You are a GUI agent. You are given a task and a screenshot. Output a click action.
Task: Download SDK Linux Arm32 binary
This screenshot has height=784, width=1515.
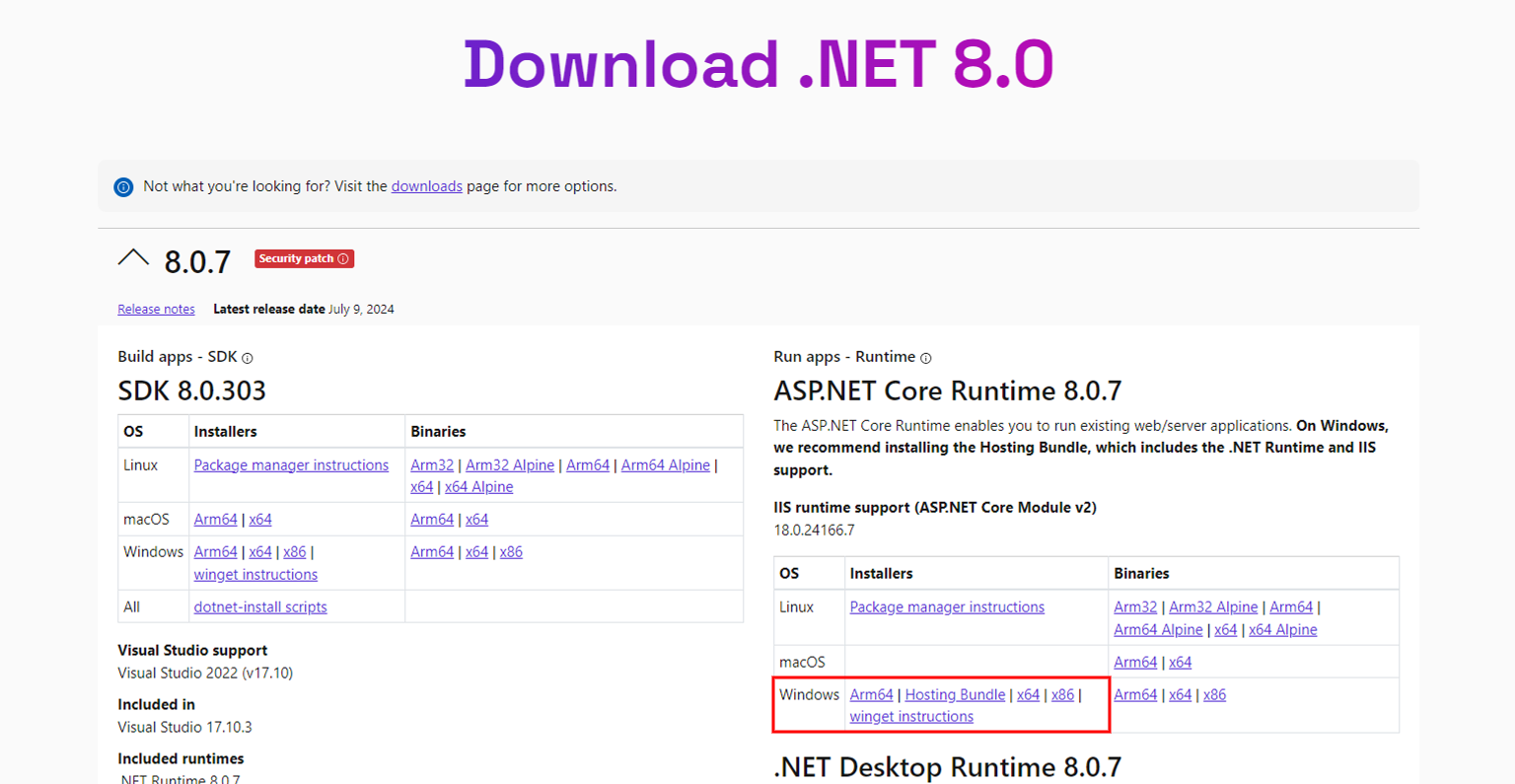[x=432, y=465]
